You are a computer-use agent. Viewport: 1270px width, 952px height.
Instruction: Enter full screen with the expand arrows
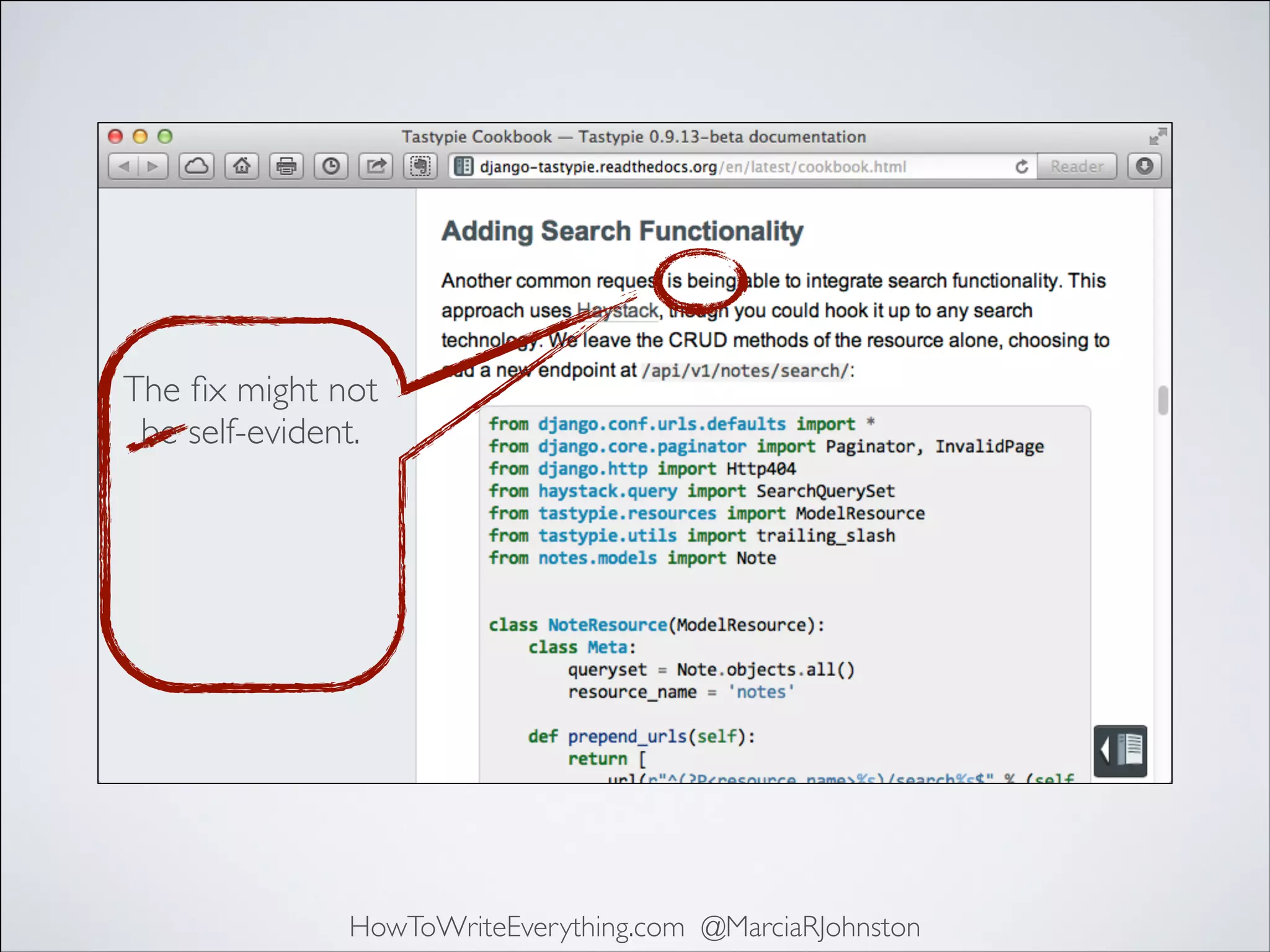coord(1157,136)
